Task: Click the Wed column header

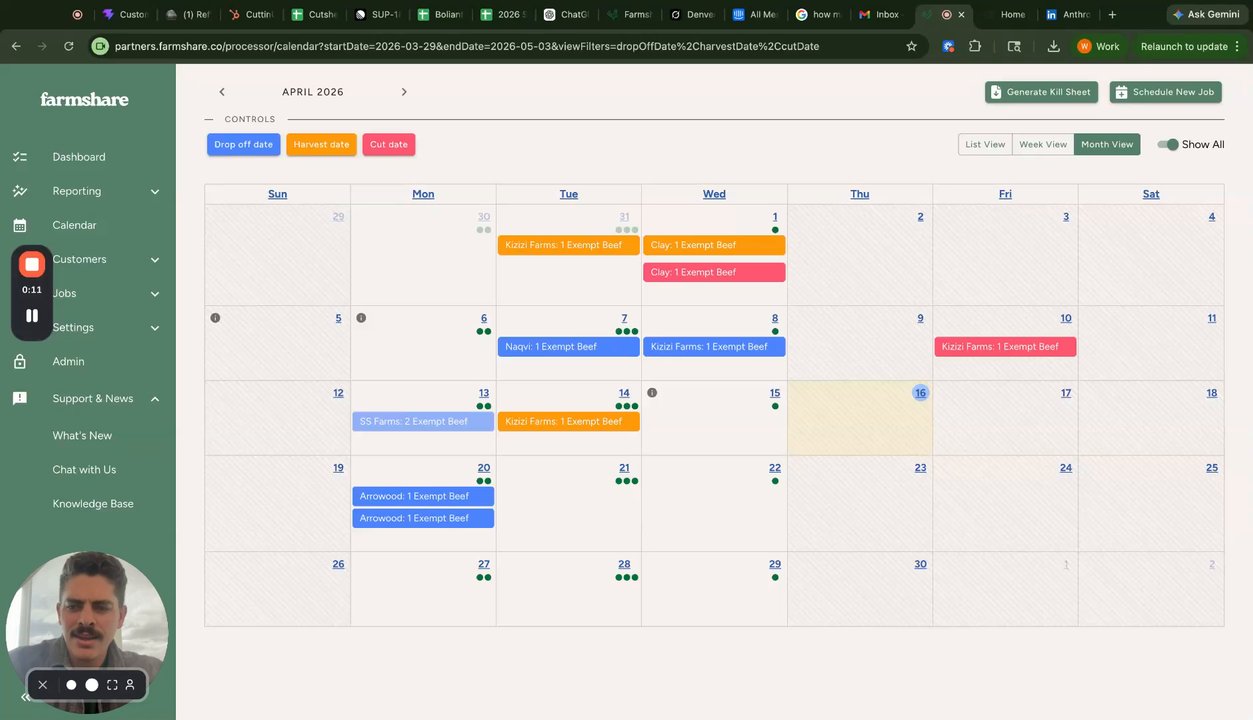Action: pyautogui.click(x=714, y=194)
